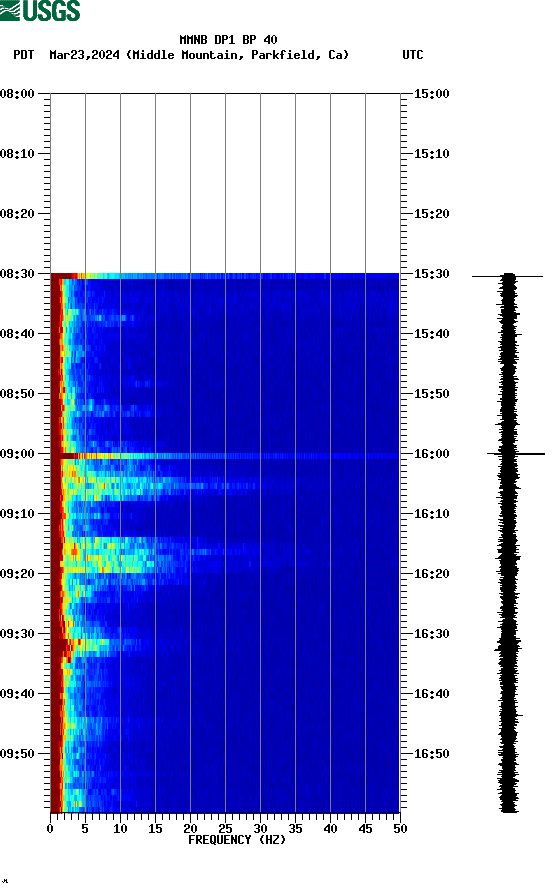Click the 0 Hz frequency tick label

click(x=50, y=829)
